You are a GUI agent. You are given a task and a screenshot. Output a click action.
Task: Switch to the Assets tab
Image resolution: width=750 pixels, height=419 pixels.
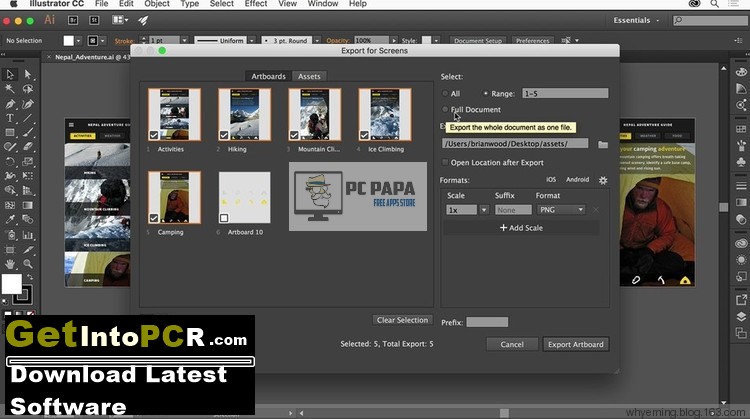coord(309,77)
